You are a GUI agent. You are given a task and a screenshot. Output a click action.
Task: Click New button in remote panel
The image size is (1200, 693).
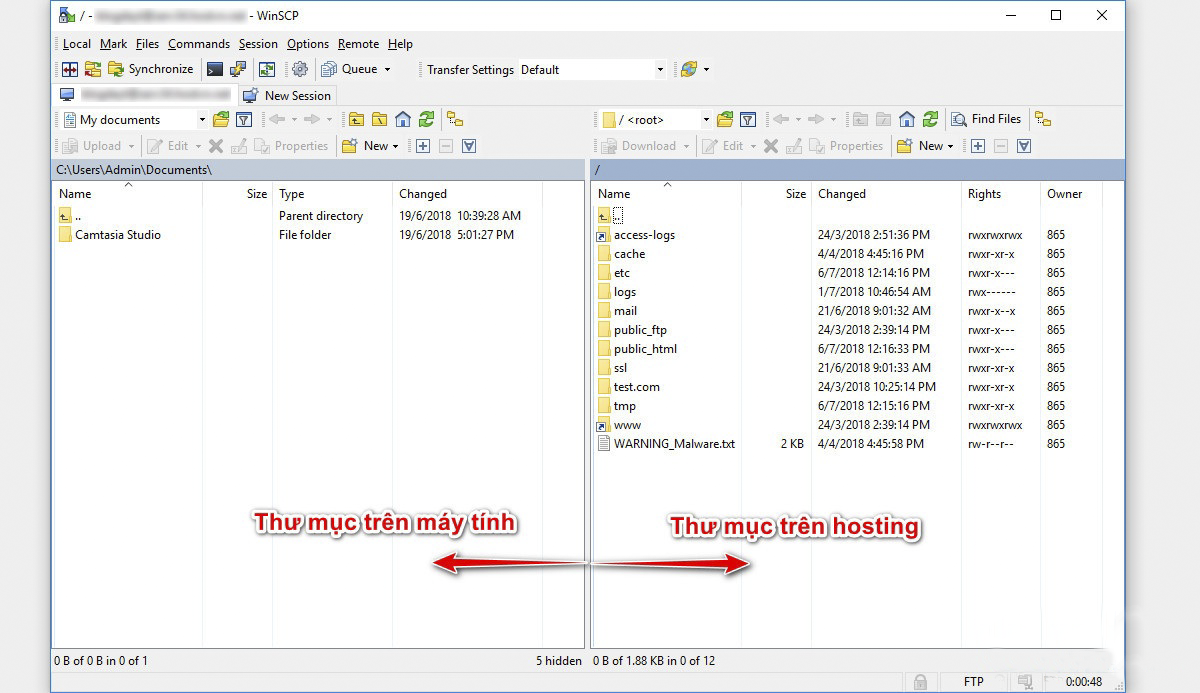tap(920, 146)
